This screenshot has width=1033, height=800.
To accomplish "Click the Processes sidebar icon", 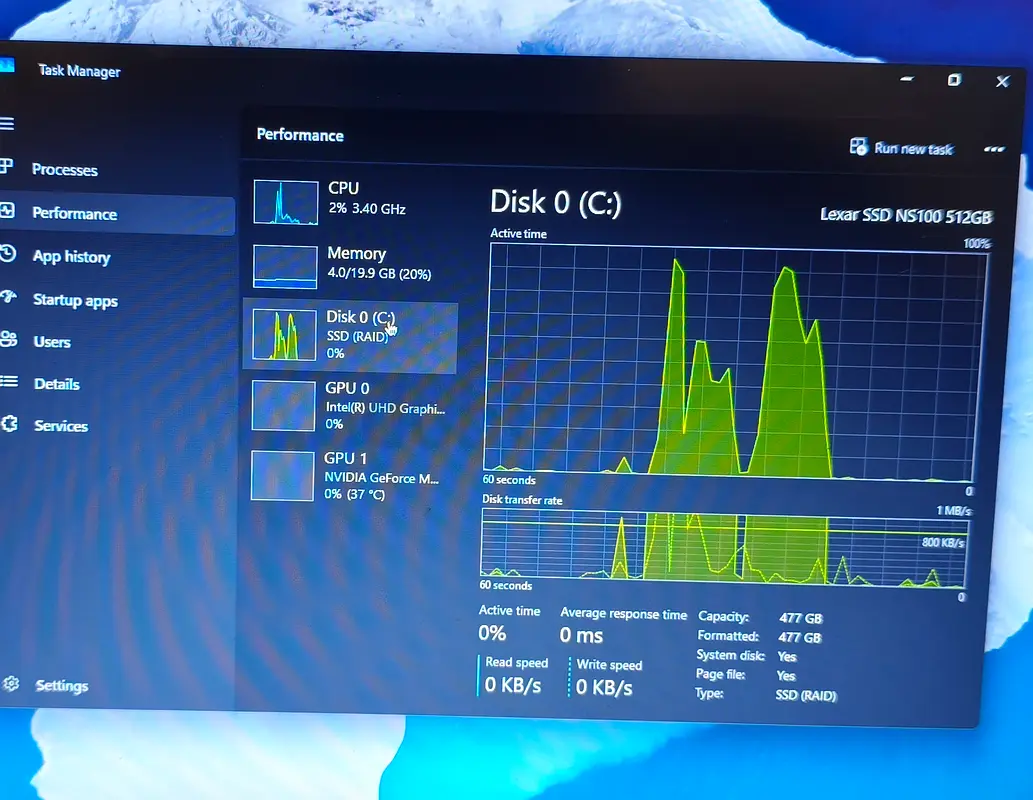I will coord(7,167).
